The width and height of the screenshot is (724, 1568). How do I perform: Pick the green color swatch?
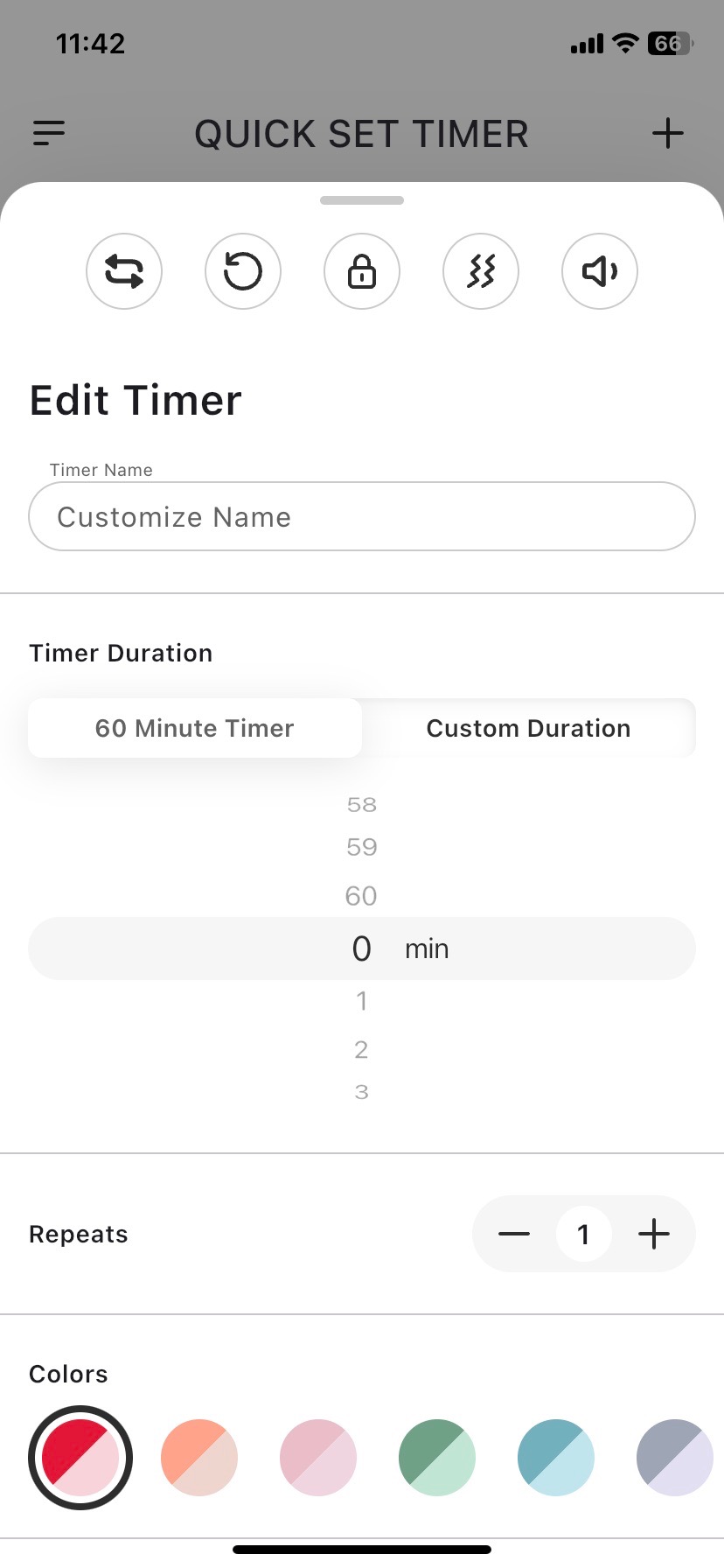437,1458
